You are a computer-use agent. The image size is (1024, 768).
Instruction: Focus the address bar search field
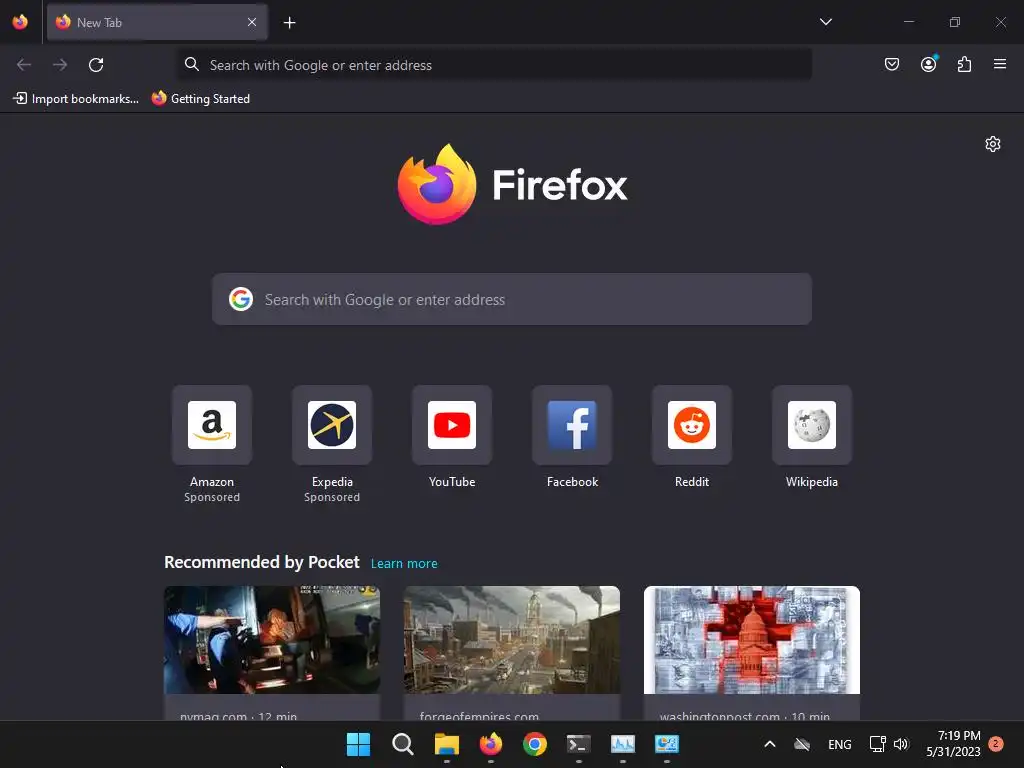pyautogui.click(x=494, y=65)
